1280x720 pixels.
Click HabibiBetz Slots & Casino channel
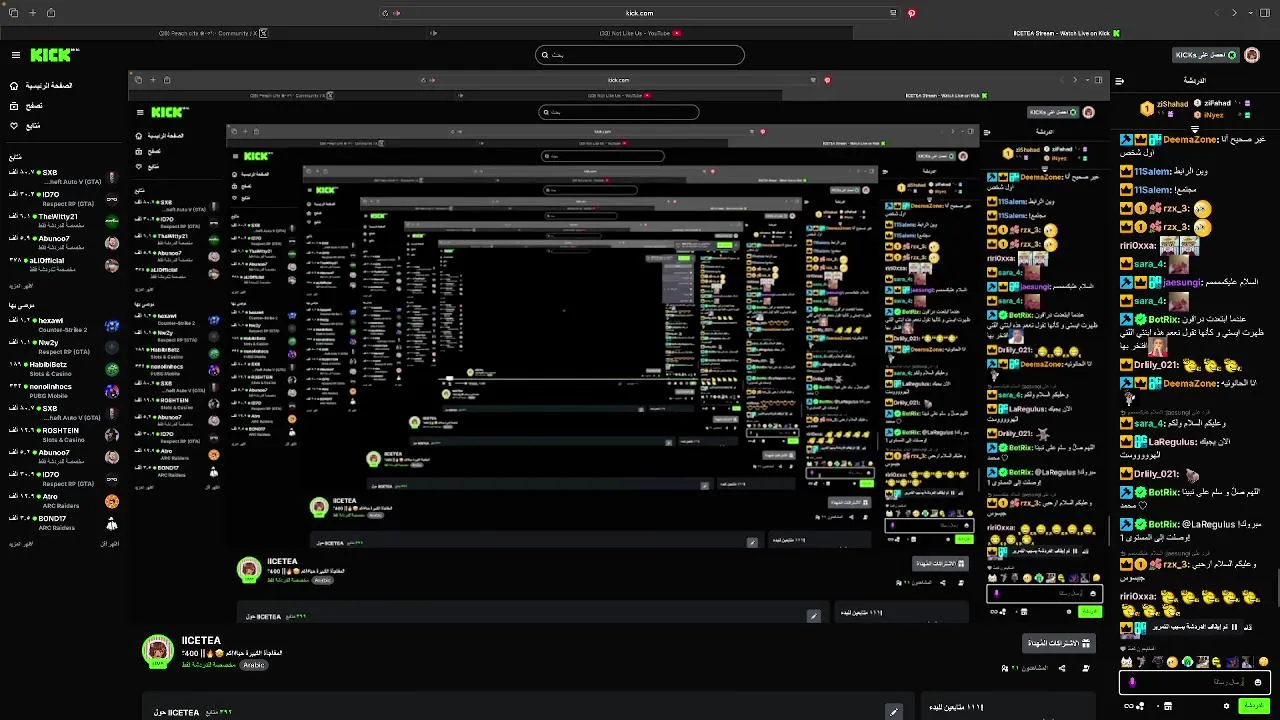[x=62, y=369]
